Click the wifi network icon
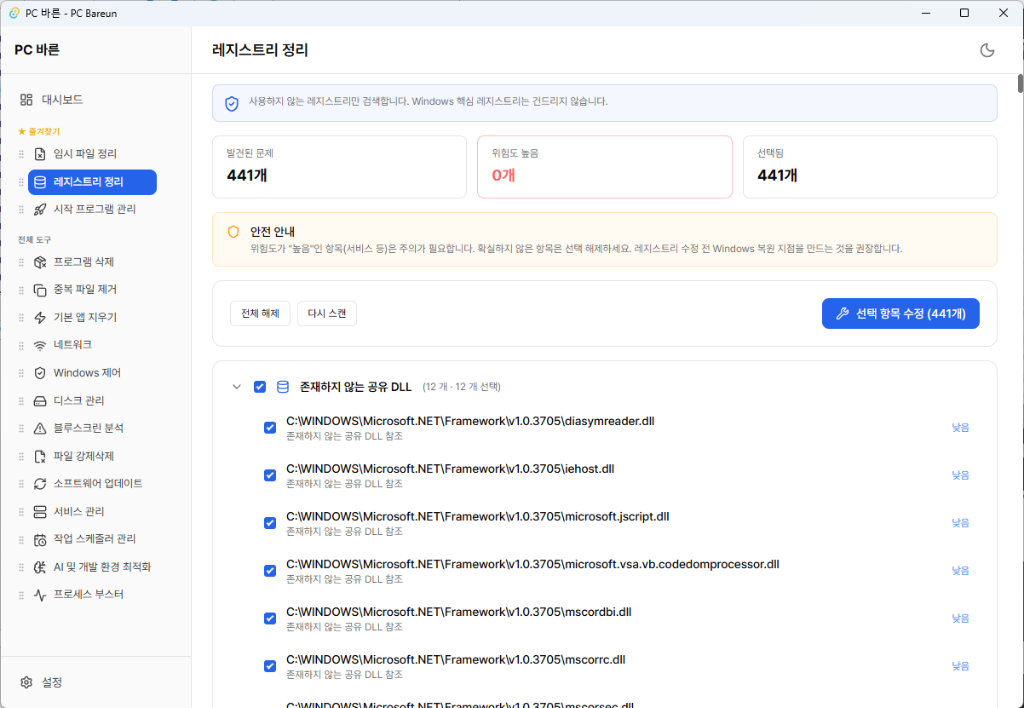This screenshot has width=1024, height=708. tap(40, 345)
